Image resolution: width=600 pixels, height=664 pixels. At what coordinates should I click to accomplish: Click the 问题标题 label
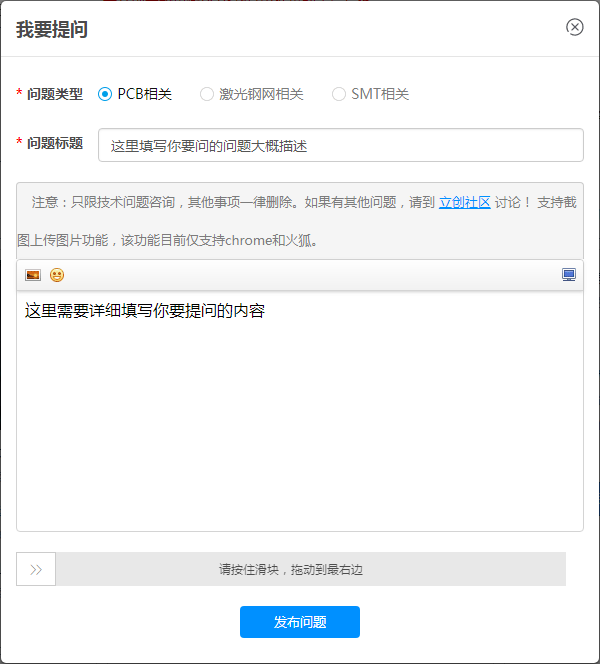tap(55, 143)
